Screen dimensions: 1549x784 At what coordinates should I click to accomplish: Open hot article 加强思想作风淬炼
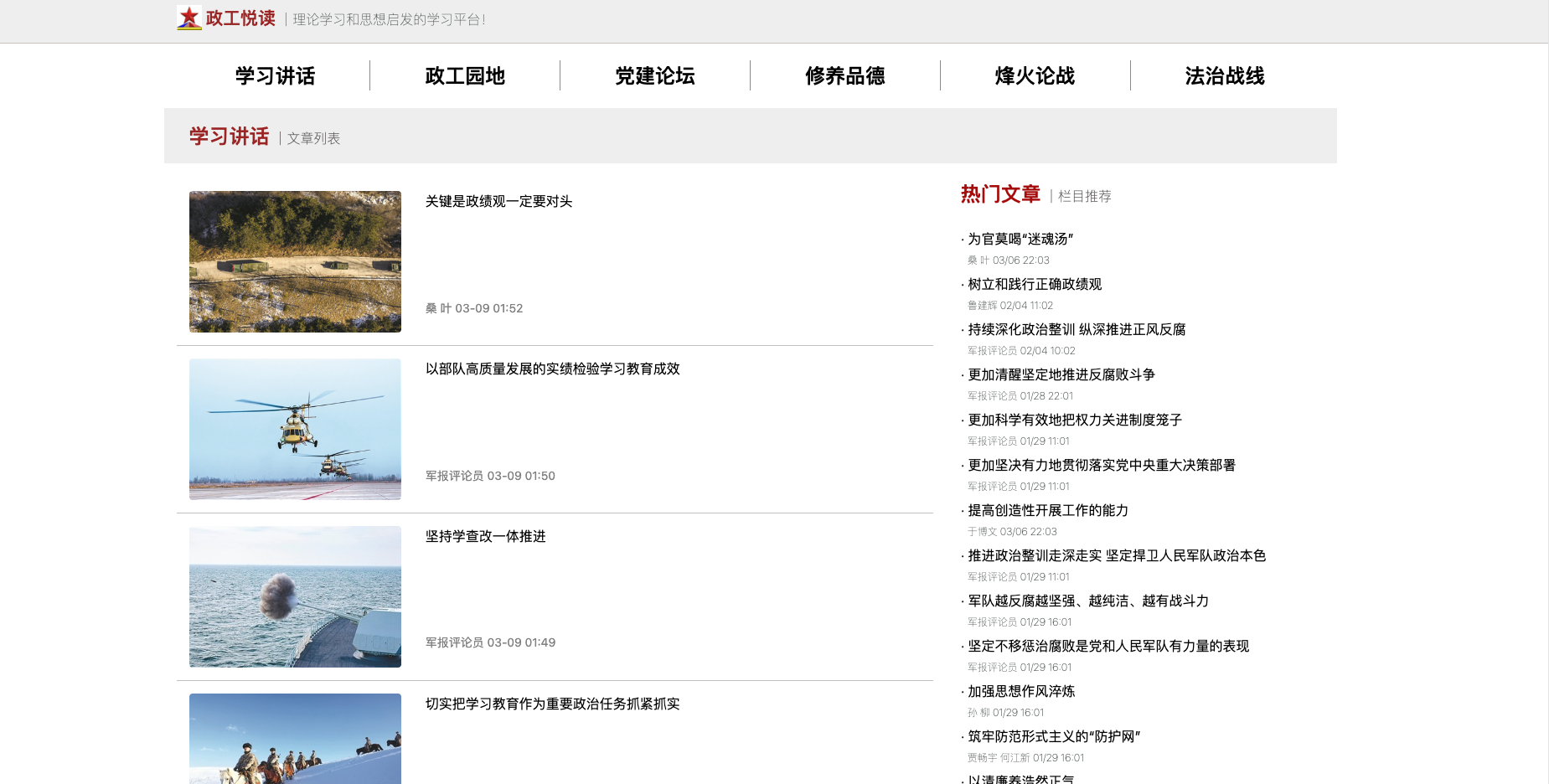point(1021,692)
